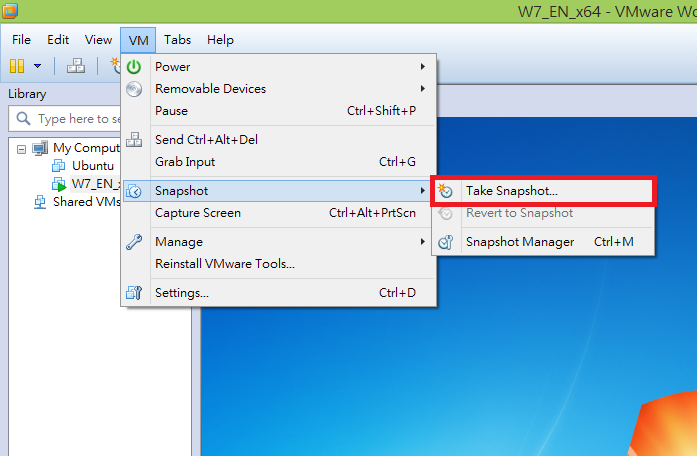Click the library search field
Image resolution: width=700 pixels, height=458 pixels.
pyautogui.click(x=70, y=119)
